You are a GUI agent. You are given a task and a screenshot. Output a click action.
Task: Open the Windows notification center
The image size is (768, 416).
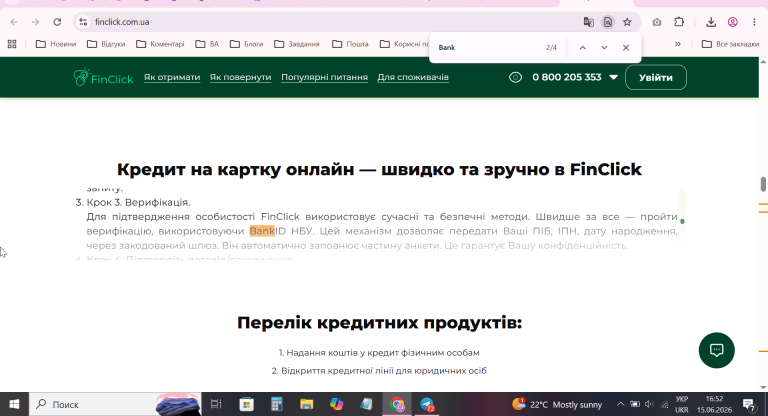click(749, 405)
